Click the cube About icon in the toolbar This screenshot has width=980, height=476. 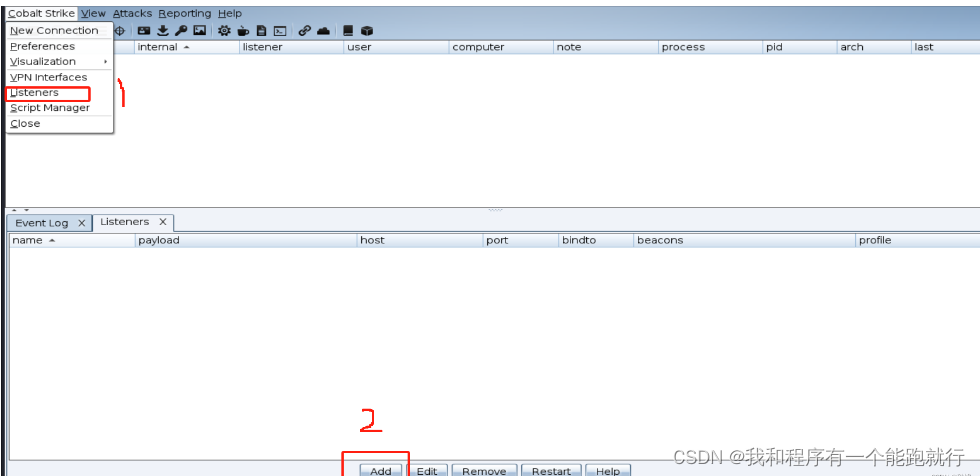point(367,30)
